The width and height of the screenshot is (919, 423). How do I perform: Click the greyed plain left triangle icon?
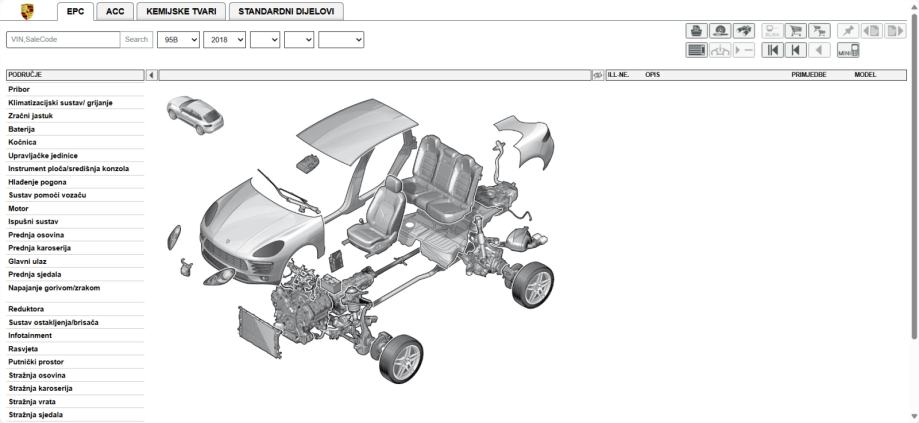(x=819, y=50)
